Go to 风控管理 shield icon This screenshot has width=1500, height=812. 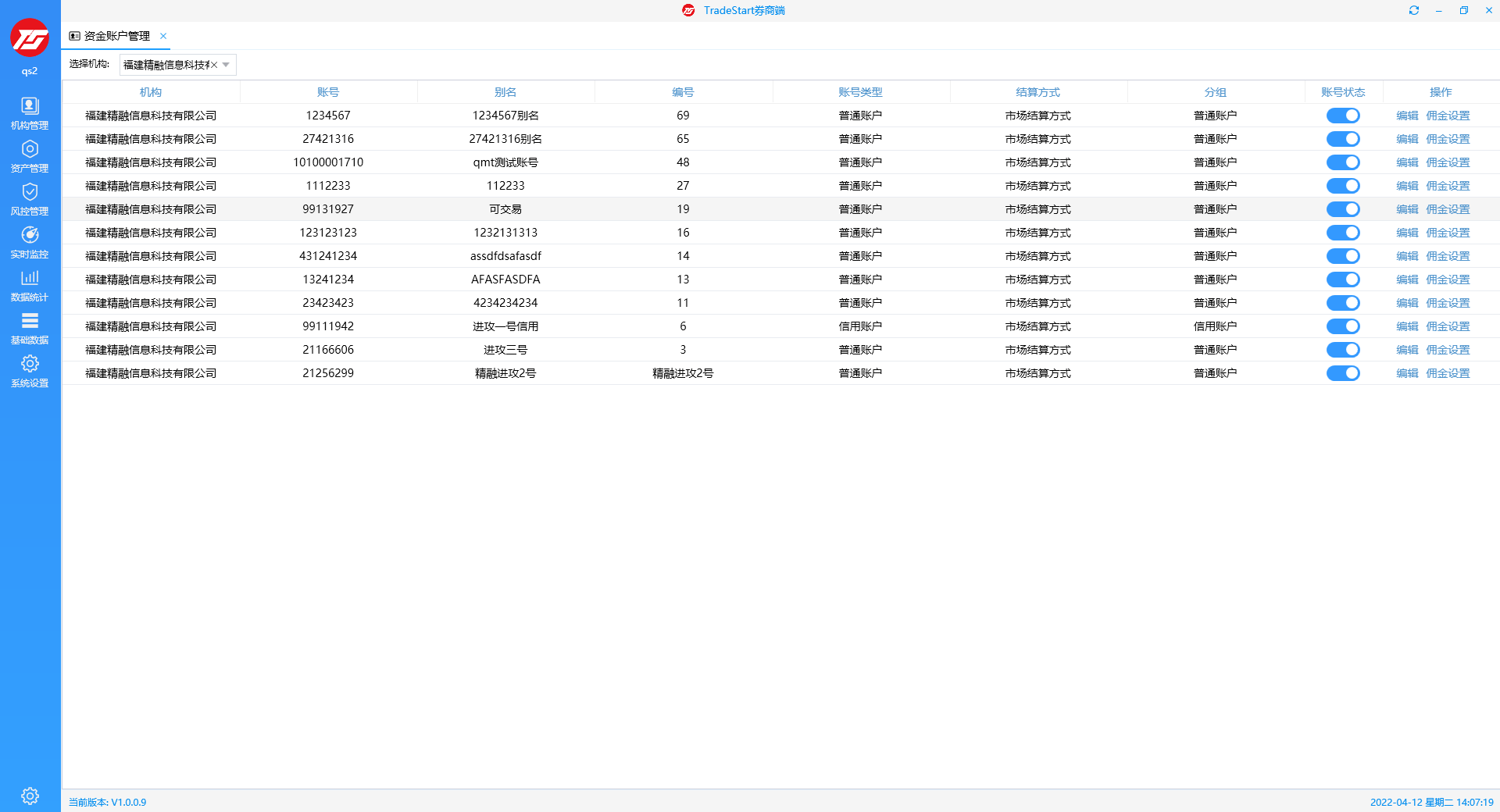pos(30,198)
